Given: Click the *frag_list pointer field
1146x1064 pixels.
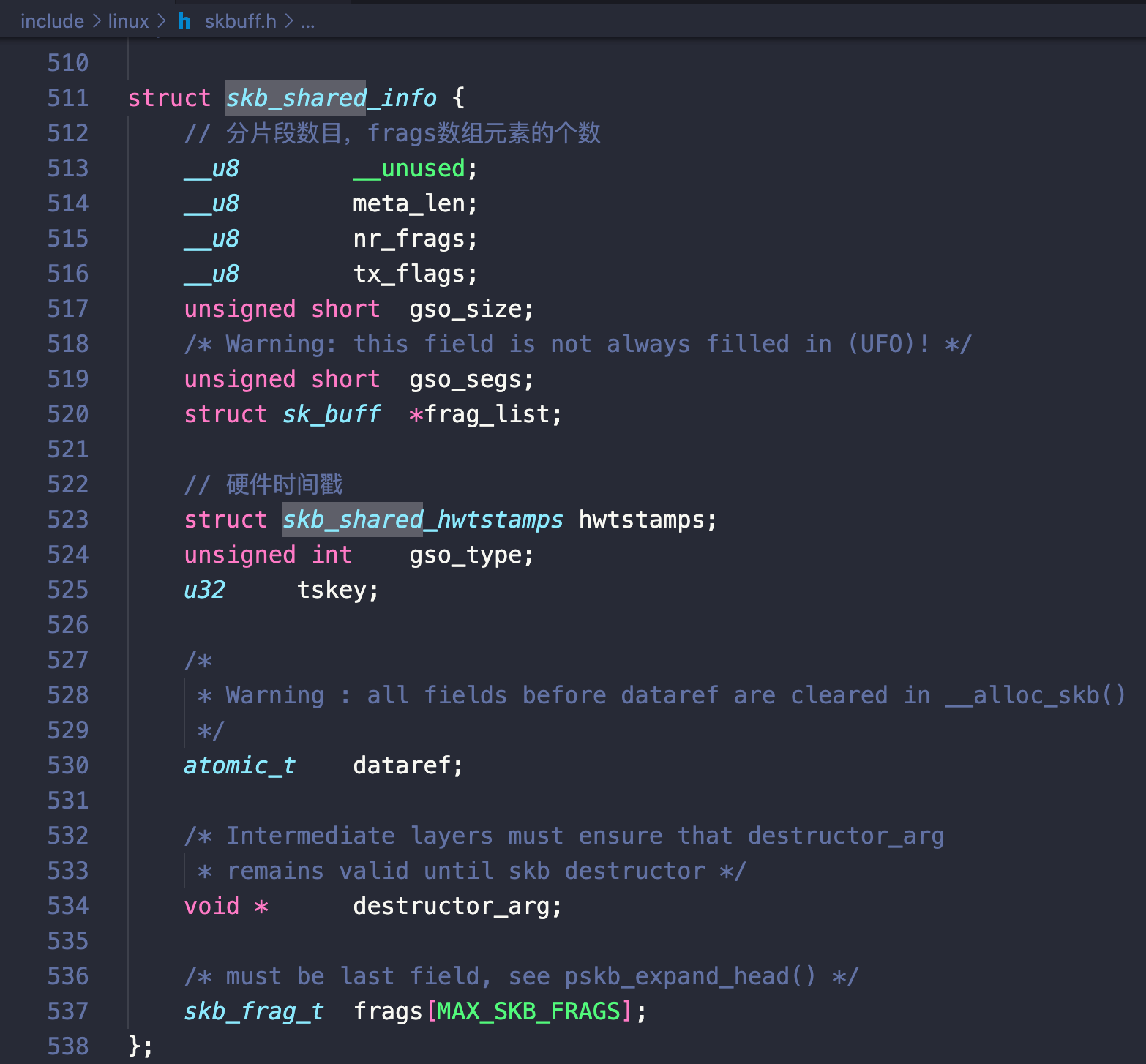Looking at the screenshot, I should click(479, 414).
